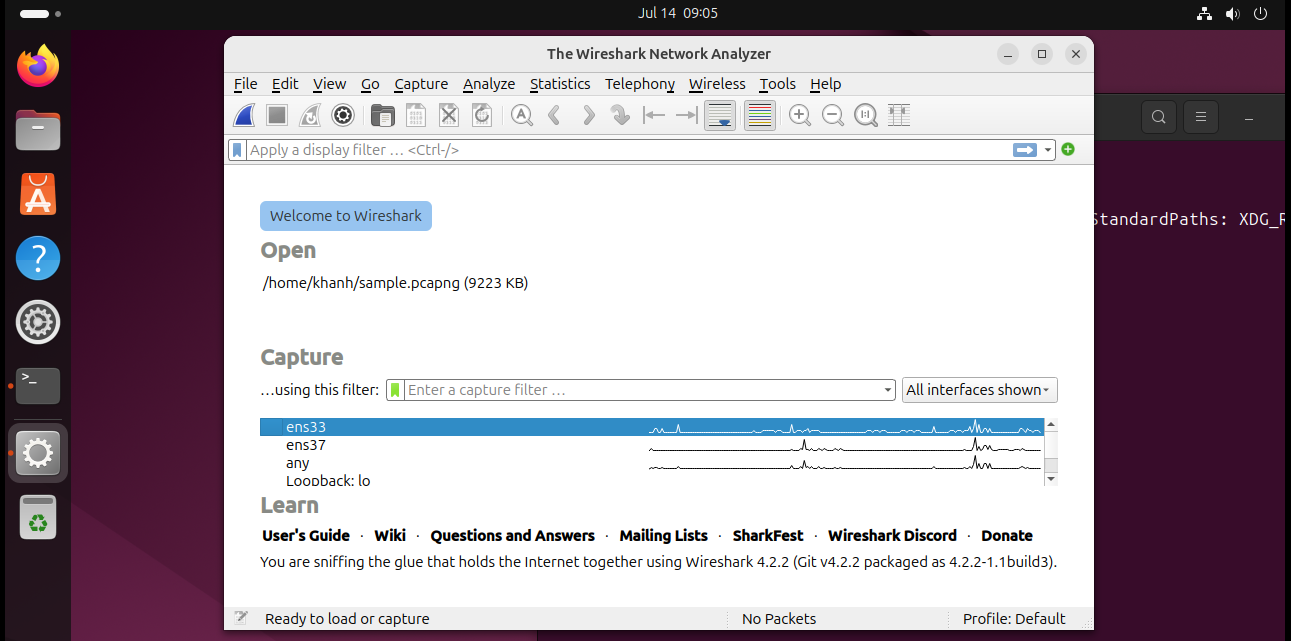Open the Wireshark Discord link
Screen dimensions: 1291x641
click(x=893, y=536)
